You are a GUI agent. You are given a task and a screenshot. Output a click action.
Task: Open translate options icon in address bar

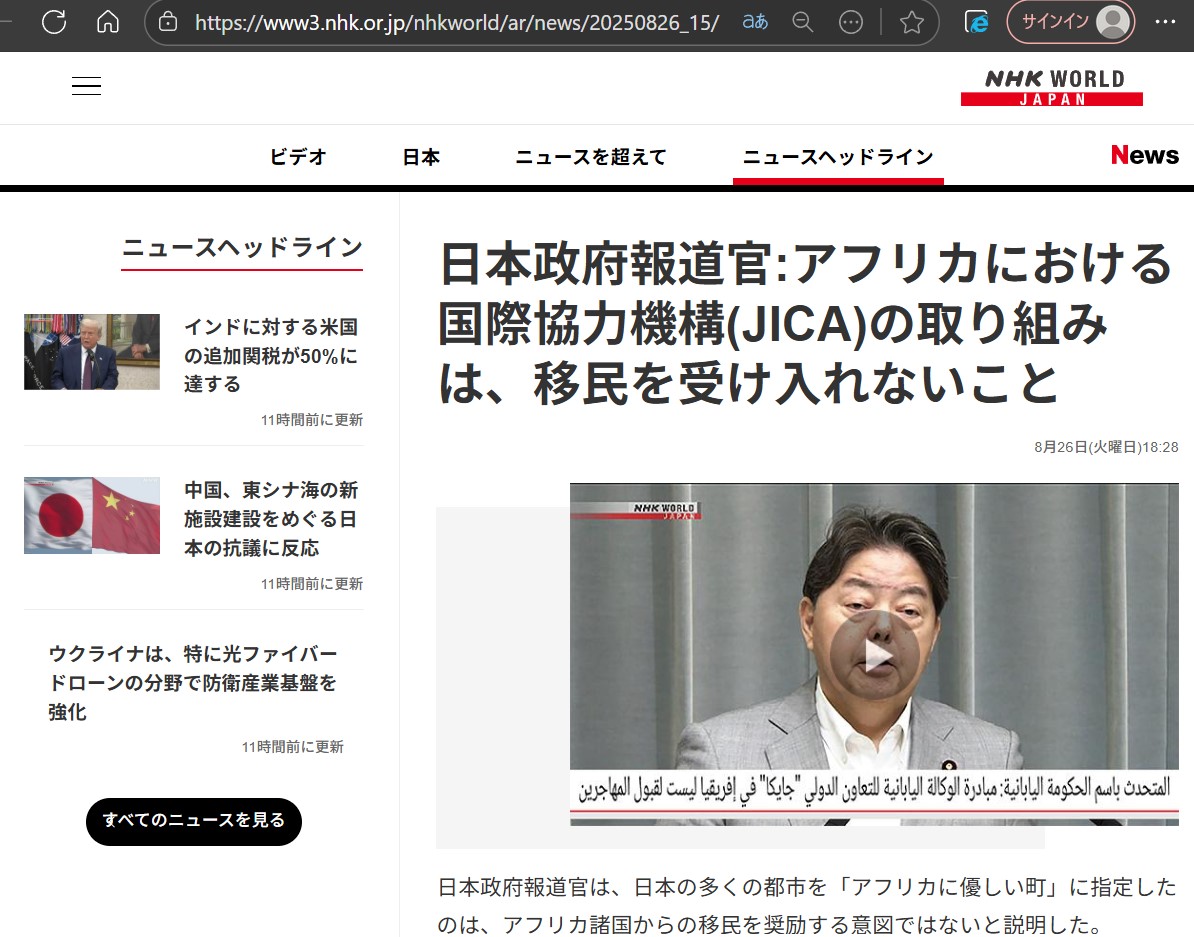pos(755,21)
